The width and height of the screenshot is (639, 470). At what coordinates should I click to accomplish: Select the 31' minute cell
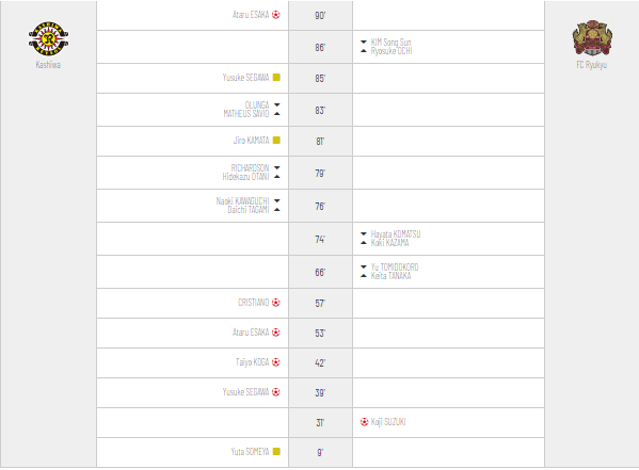pyautogui.click(x=320, y=423)
